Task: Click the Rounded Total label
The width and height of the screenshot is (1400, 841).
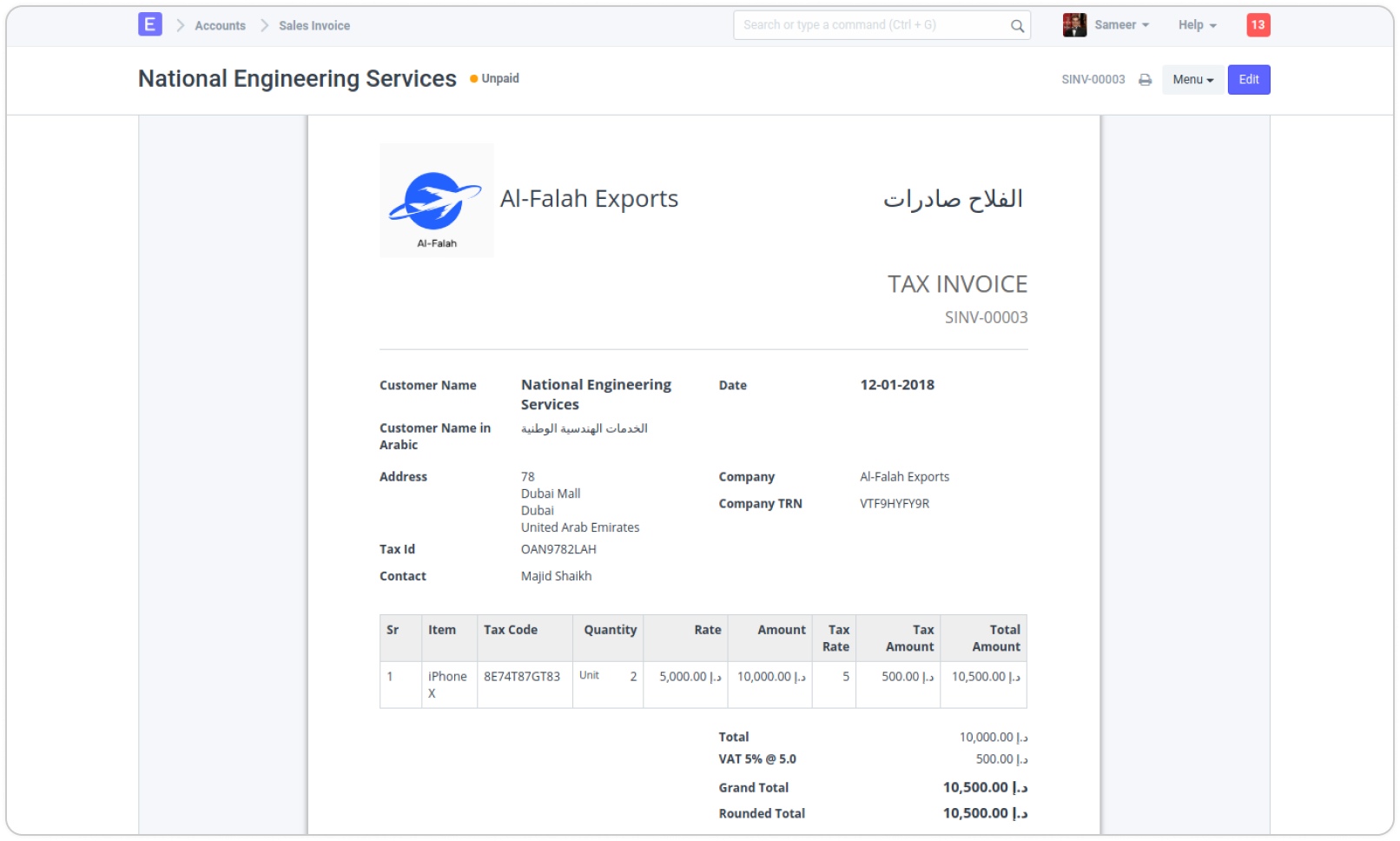Action: click(762, 814)
